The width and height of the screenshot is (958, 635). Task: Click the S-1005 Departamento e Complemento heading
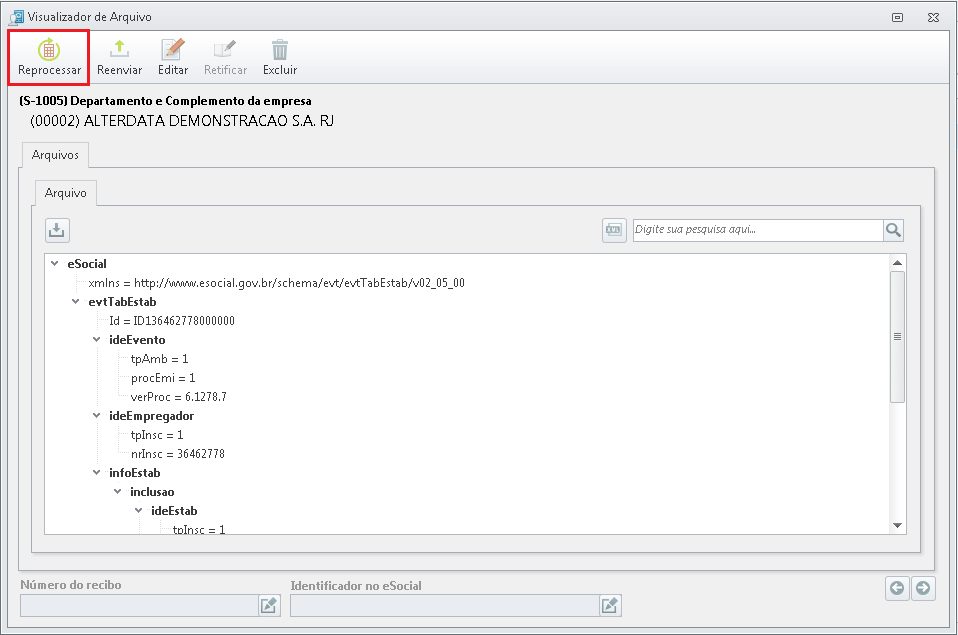click(x=165, y=101)
